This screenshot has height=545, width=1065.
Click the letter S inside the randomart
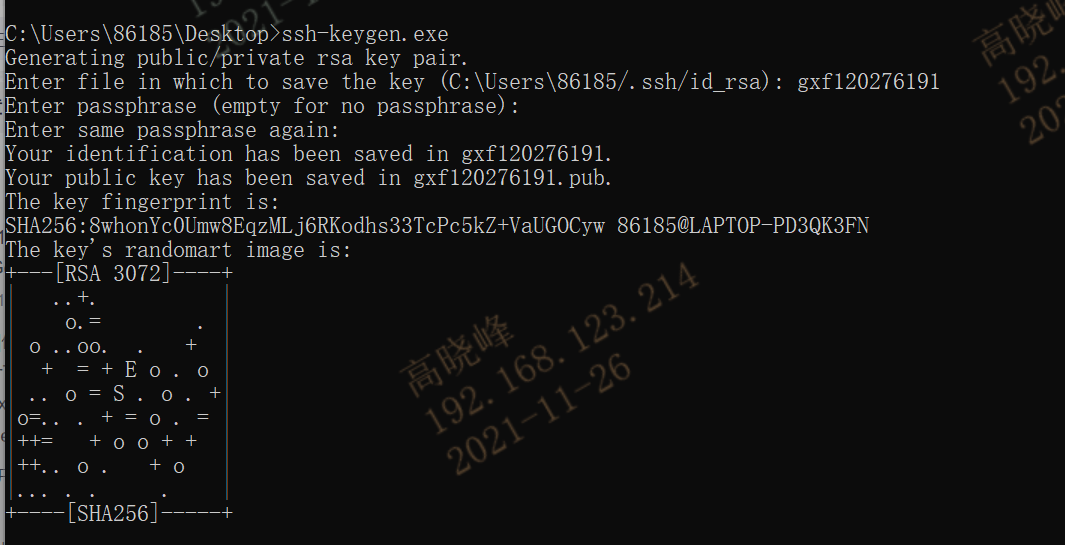(x=119, y=394)
